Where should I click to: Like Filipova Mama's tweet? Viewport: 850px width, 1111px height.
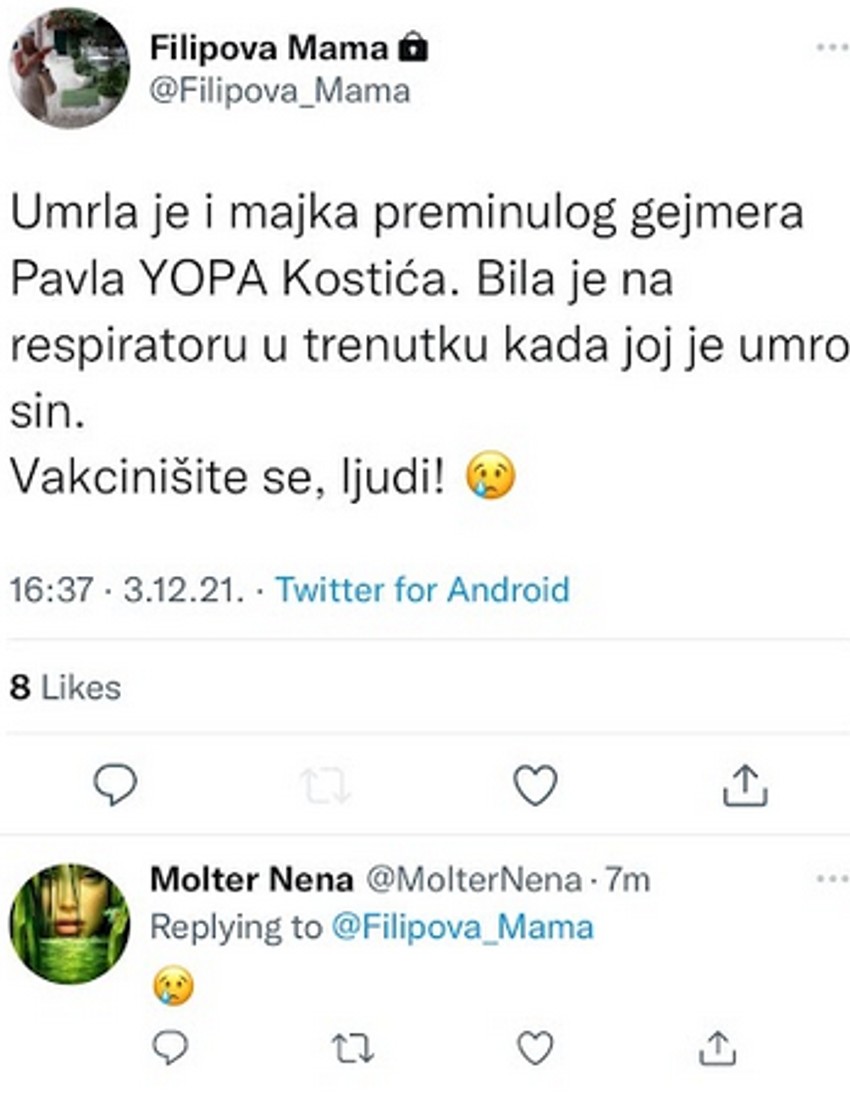pyautogui.click(x=537, y=786)
